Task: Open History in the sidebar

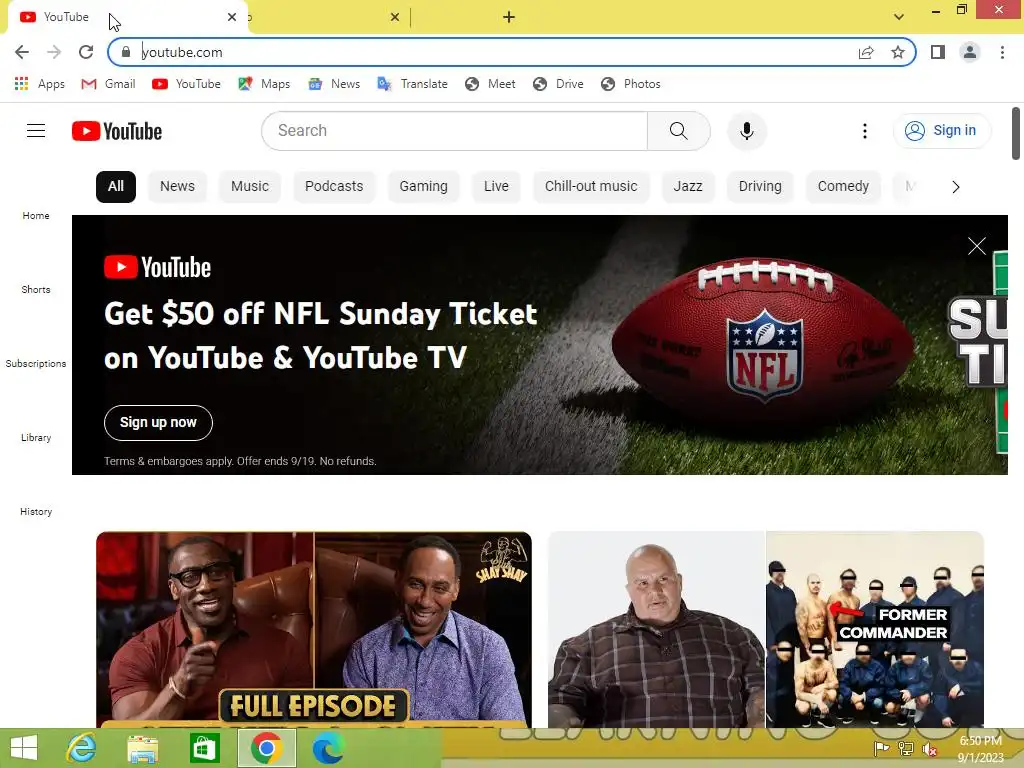Action: click(x=36, y=512)
